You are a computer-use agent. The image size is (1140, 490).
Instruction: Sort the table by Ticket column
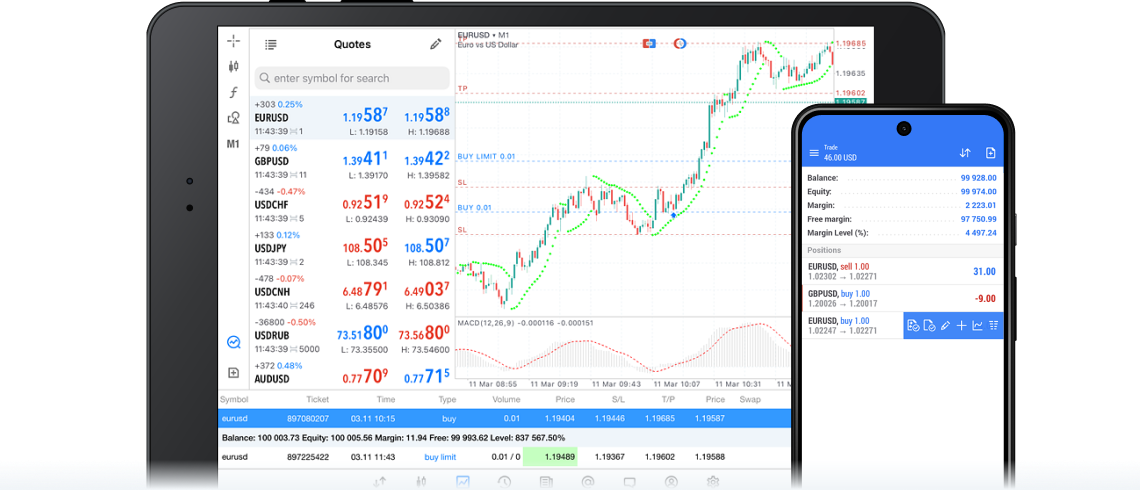tap(317, 399)
